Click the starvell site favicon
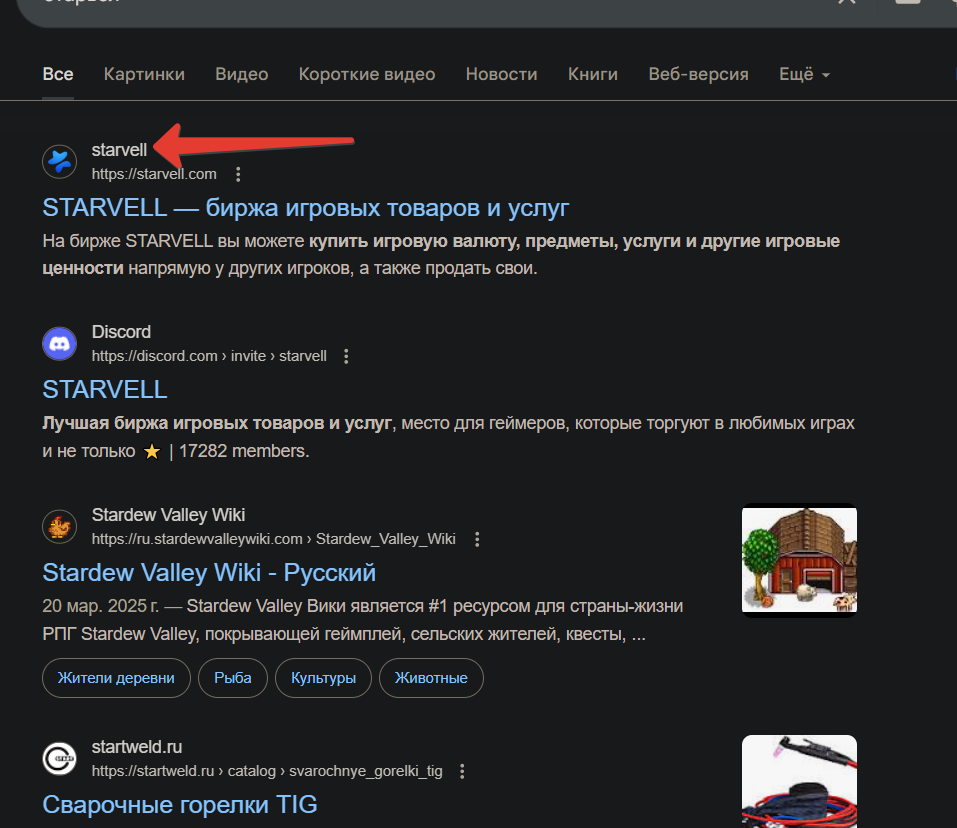957x828 pixels. 59,162
